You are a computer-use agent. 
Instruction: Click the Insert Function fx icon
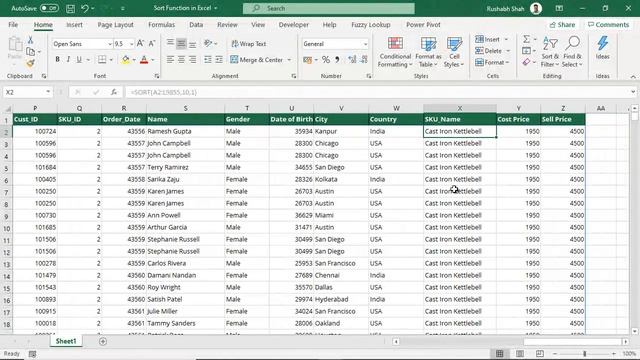click(114, 92)
